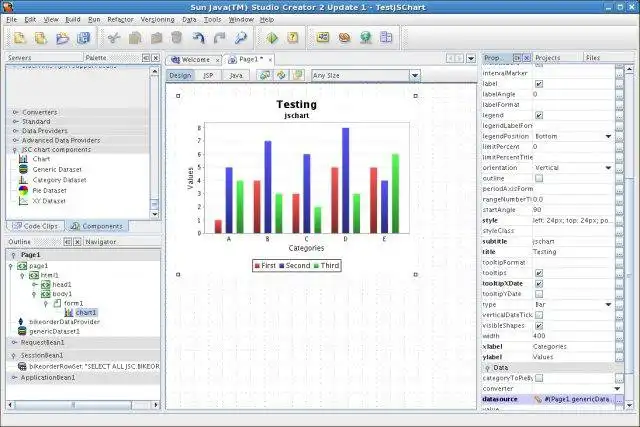Select chart1 node in the Outline tree
This screenshot has height=427, width=640.
click(x=86, y=313)
